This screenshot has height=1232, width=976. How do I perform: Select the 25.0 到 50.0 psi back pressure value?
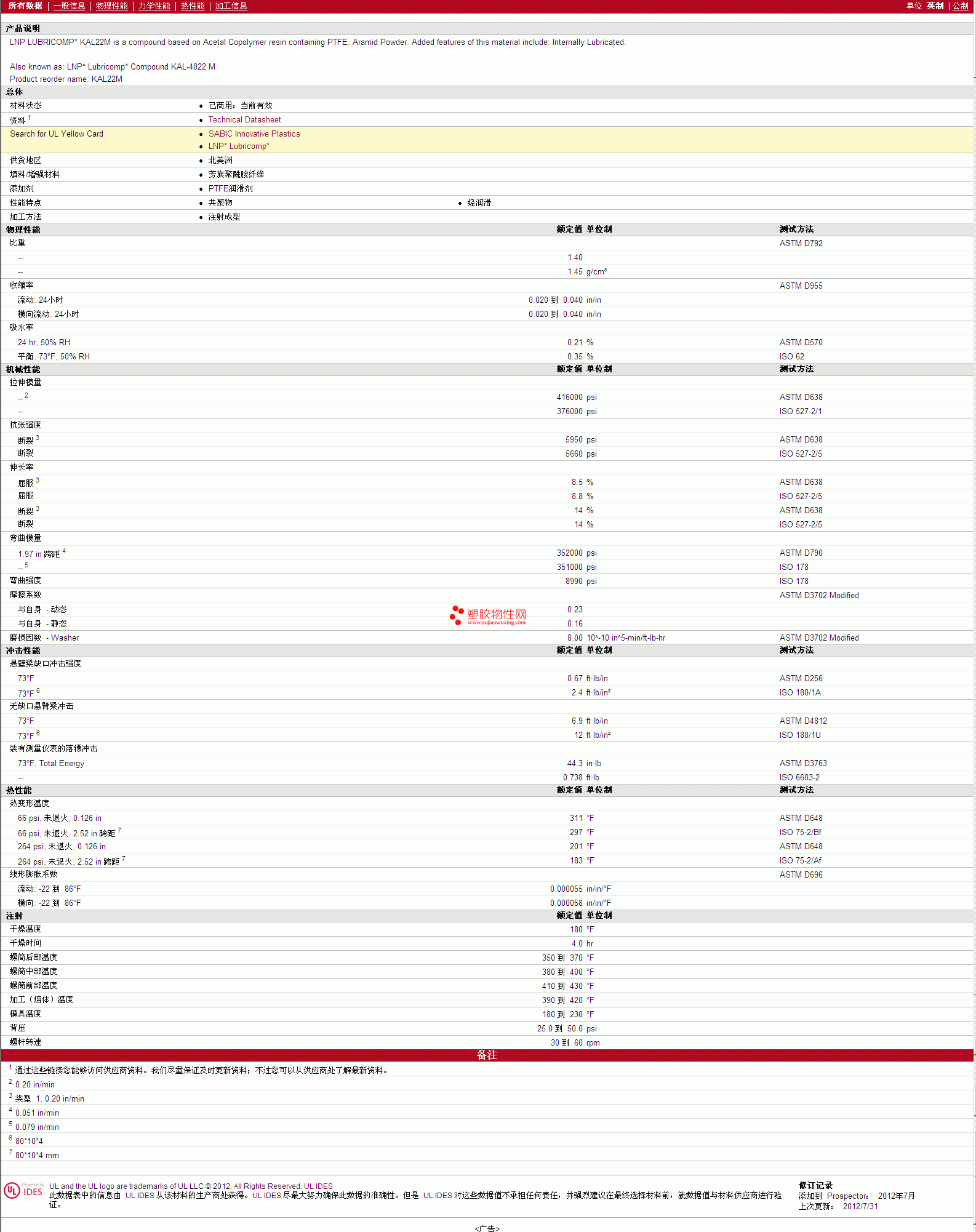[x=567, y=1029]
